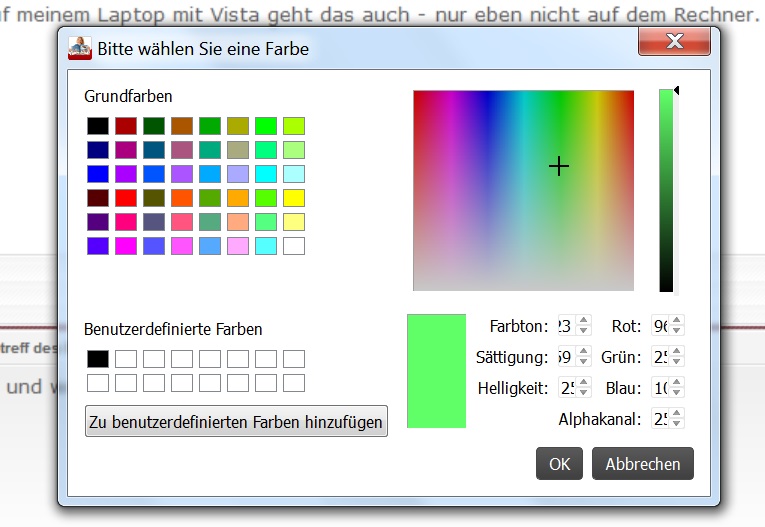The height and width of the screenshot is (527, 765).
Task: Click the Sättigung input field
Action: [566, 357]
